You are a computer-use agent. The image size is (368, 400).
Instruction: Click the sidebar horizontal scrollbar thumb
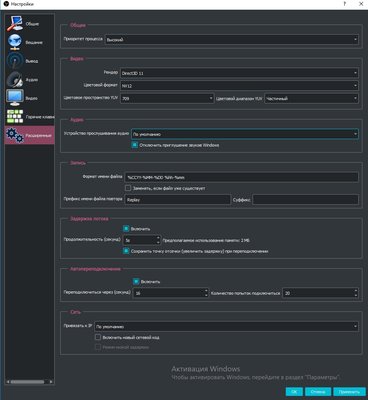tap(28, 382)
